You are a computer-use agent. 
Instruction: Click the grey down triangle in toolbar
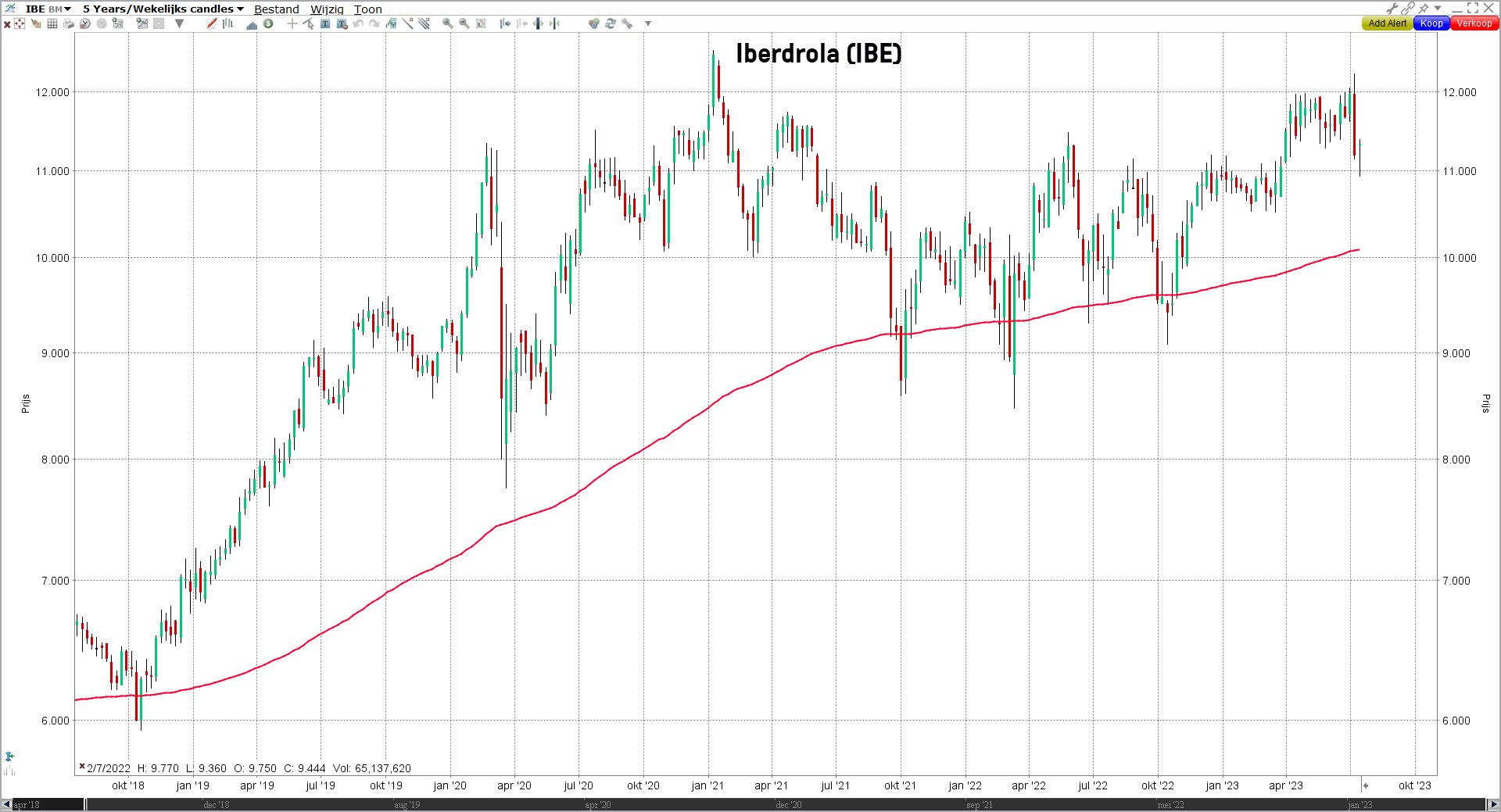[179, 23]
